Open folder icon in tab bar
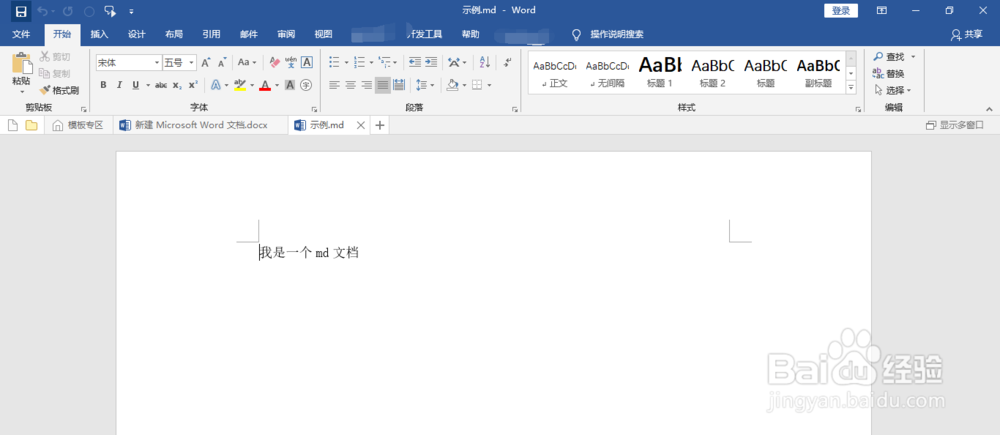The height and width of the screenshot is (435, 1000). 31,126
